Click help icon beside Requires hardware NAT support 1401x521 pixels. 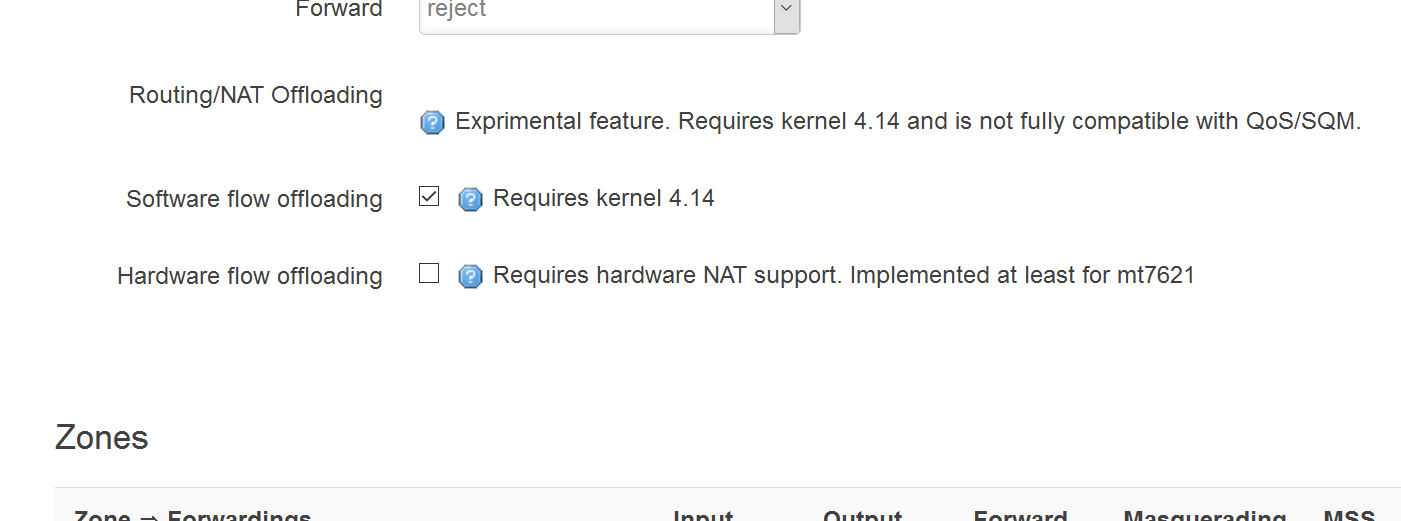pos(470,276)
